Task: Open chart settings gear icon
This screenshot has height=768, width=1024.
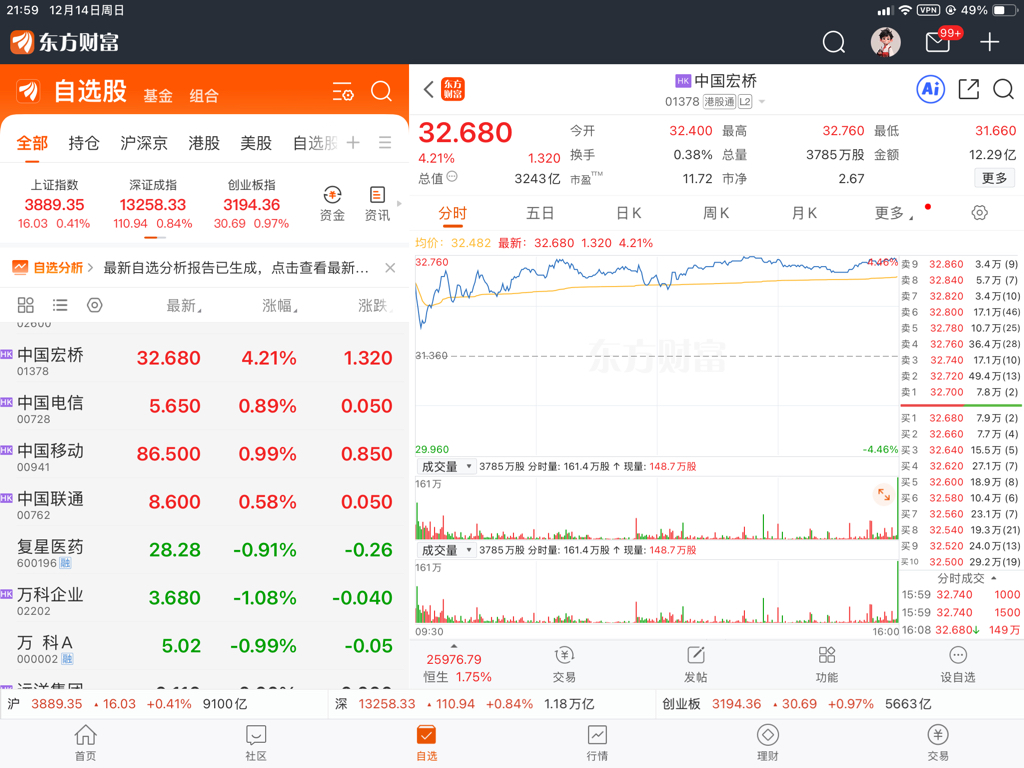Action: coord(980,213)
